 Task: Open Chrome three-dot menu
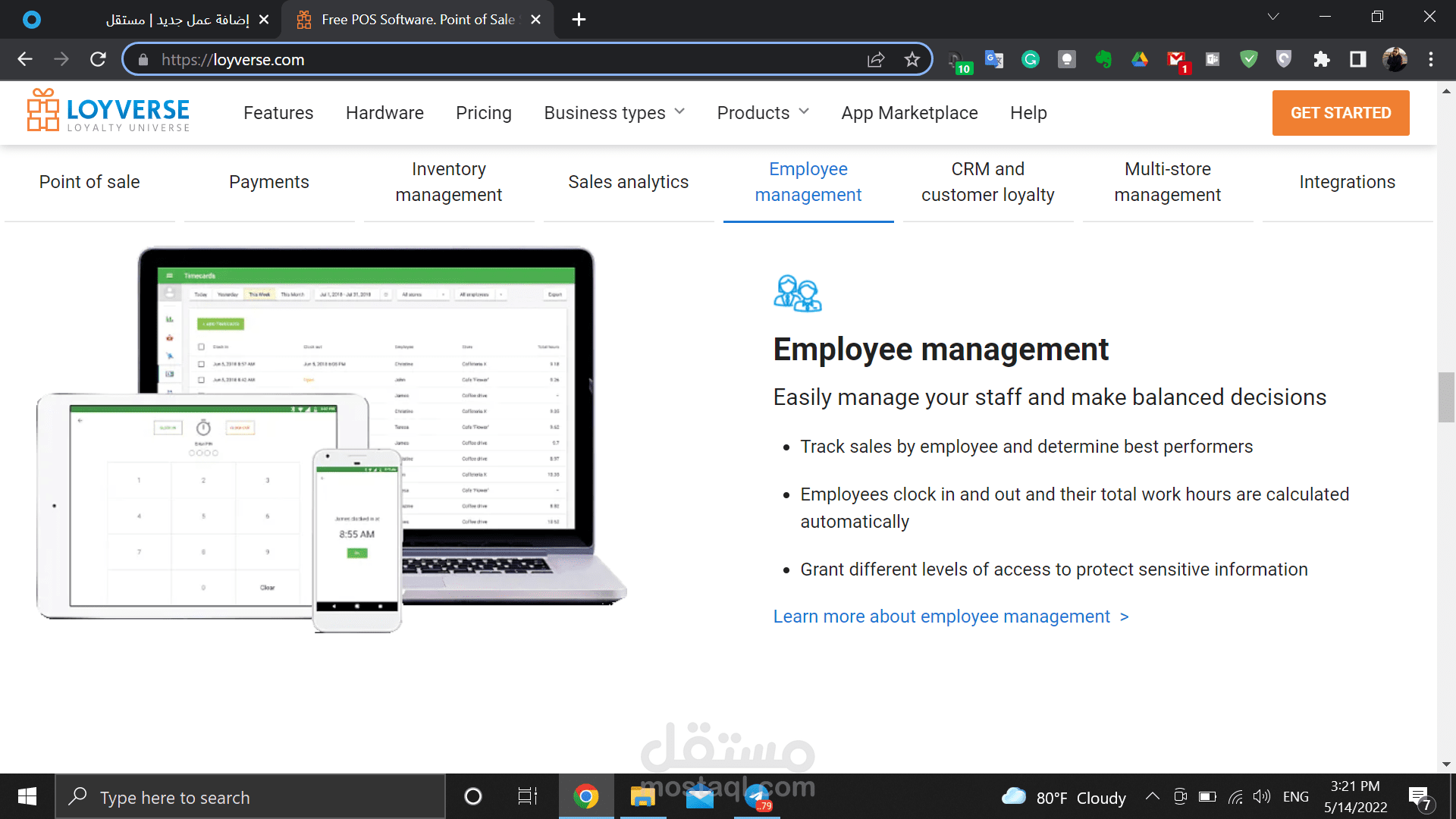[x=1430, y=59]
